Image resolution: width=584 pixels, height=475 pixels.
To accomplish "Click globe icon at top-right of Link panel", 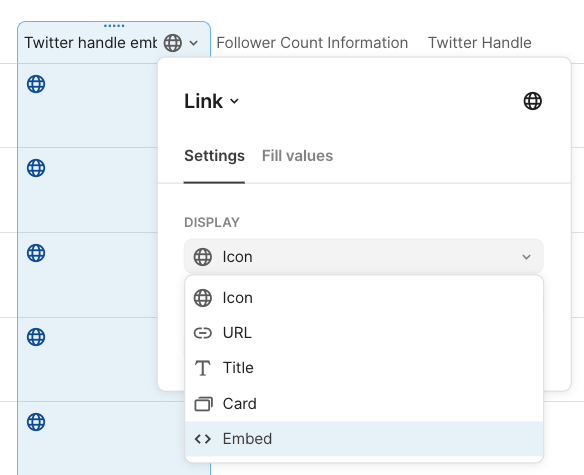I will click(x=533, y=101).
